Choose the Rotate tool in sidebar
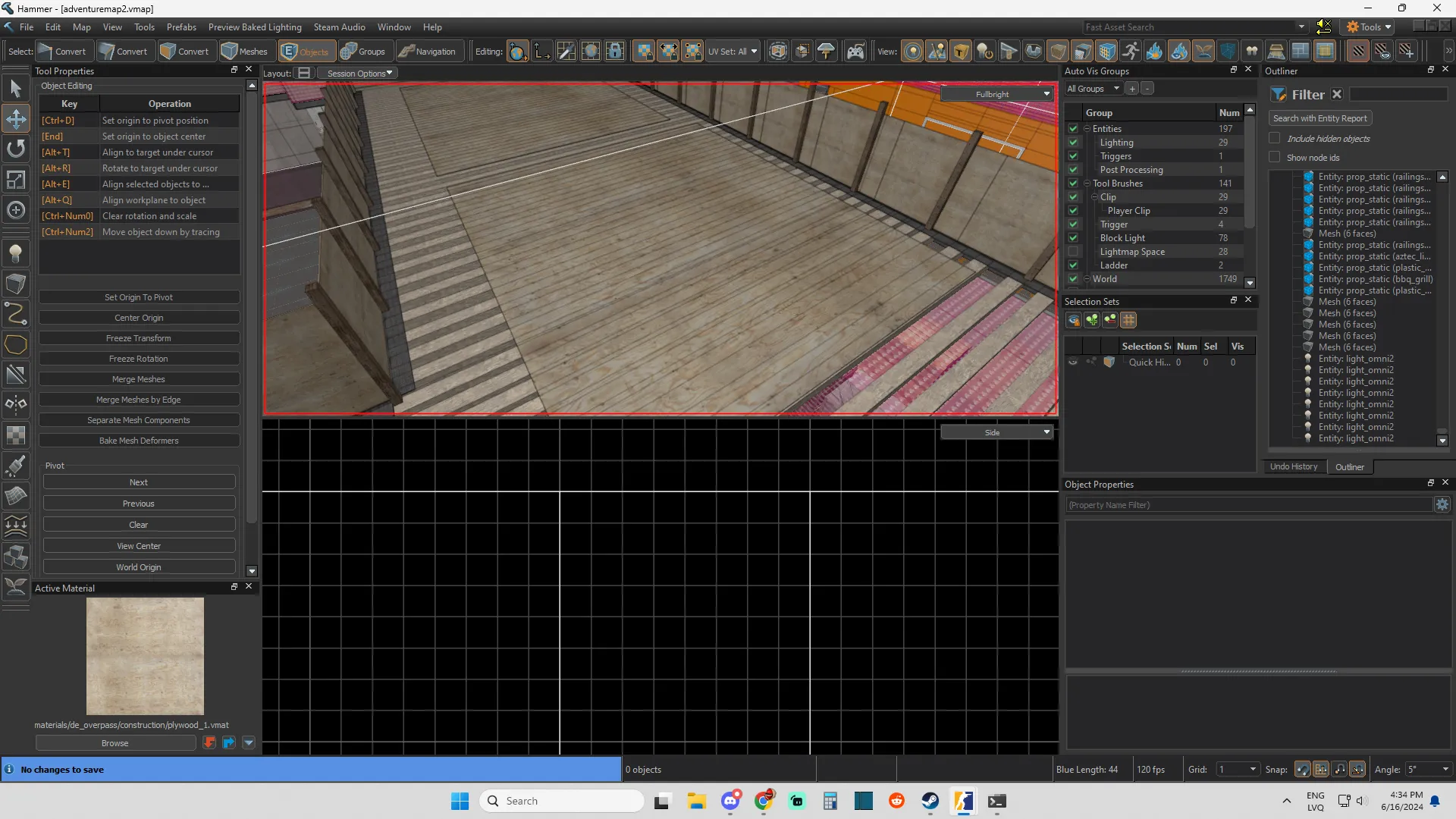 [x=16, y=149]
